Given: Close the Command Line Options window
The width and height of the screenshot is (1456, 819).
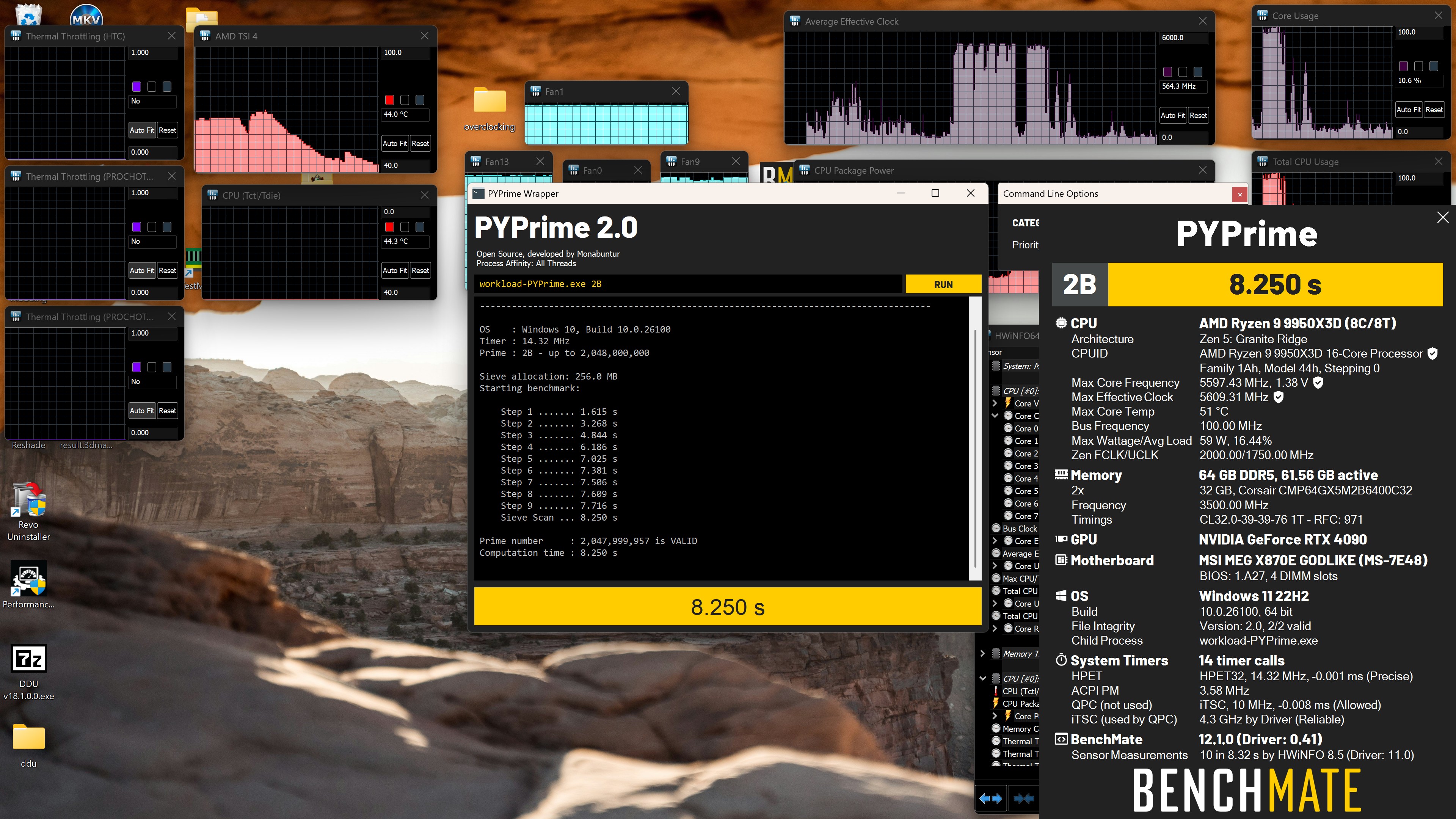Looking at the screenshot, I should (x=1239, y=195).
